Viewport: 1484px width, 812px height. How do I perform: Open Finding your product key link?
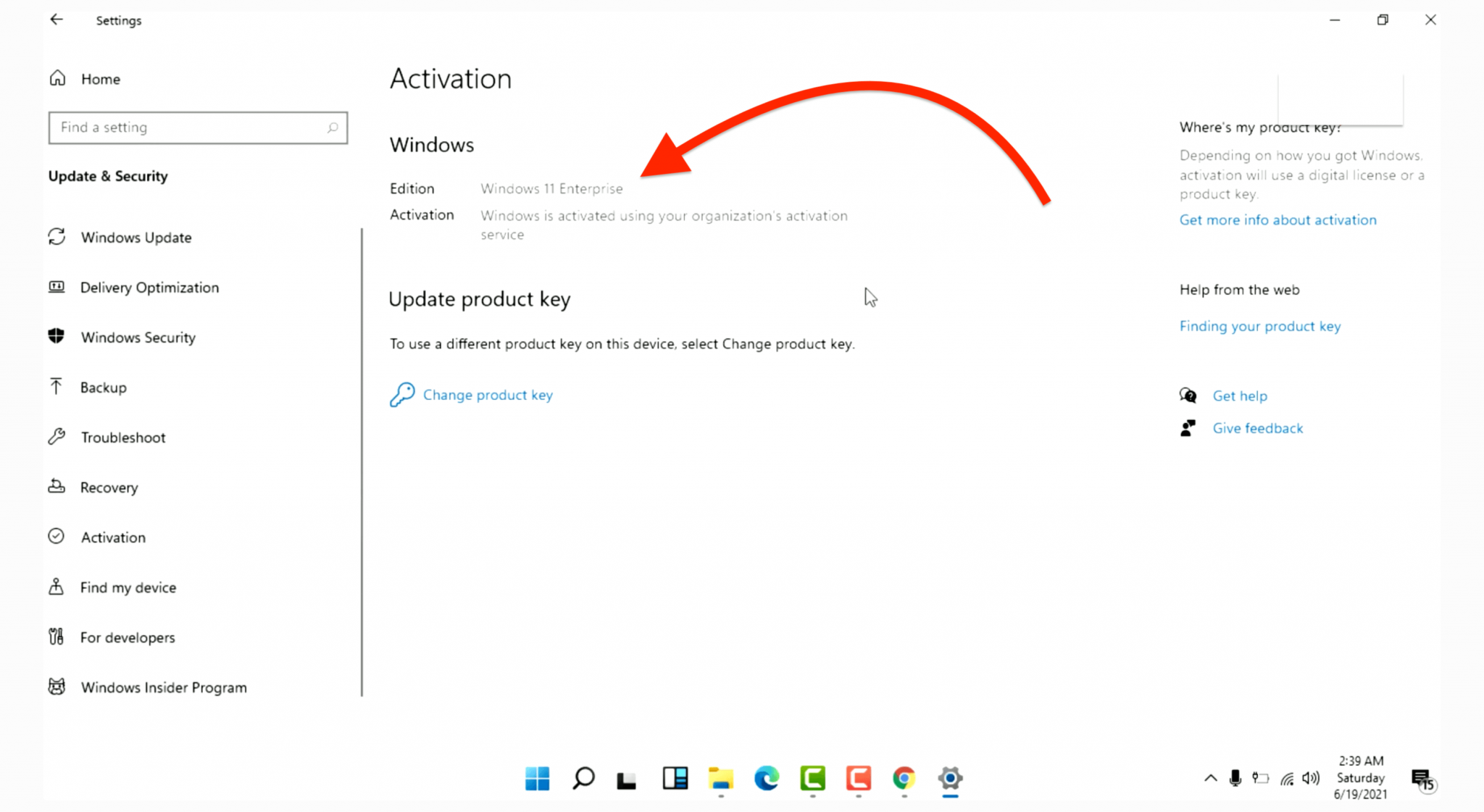(x=1259, y=326)
